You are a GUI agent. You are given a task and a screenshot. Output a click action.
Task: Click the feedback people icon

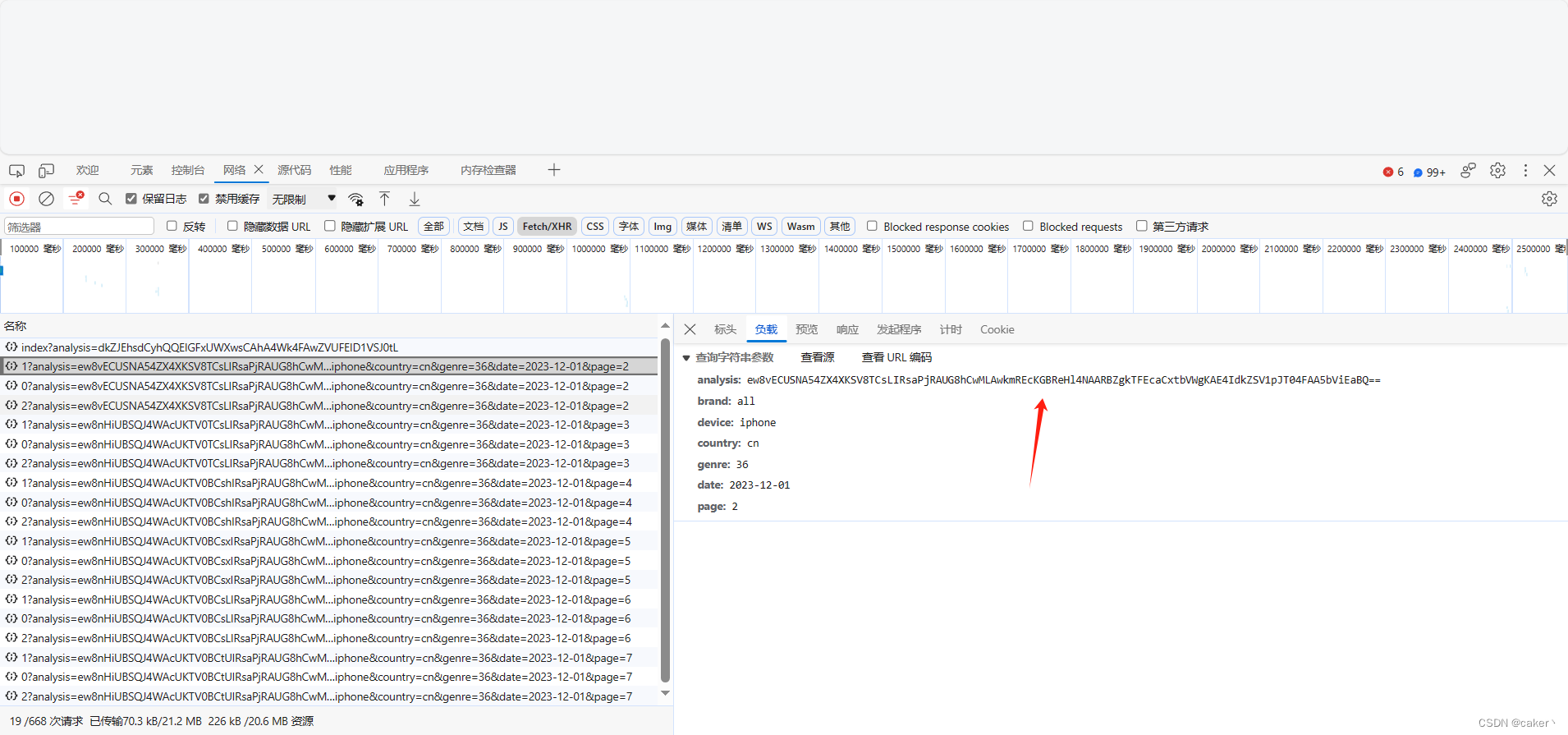click(1468, 170)
